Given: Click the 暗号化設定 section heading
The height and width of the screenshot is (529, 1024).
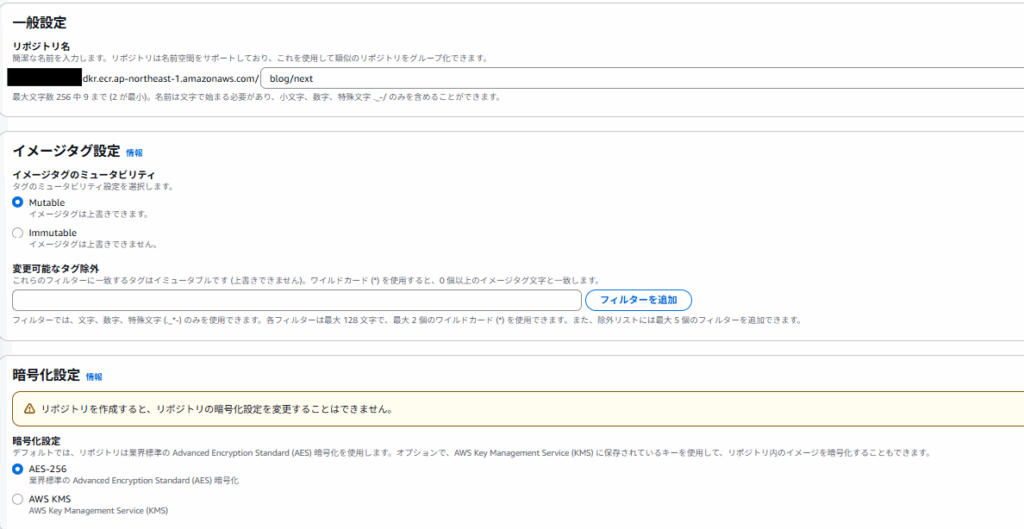Looking at the screenshot, I should click(46, 376).
